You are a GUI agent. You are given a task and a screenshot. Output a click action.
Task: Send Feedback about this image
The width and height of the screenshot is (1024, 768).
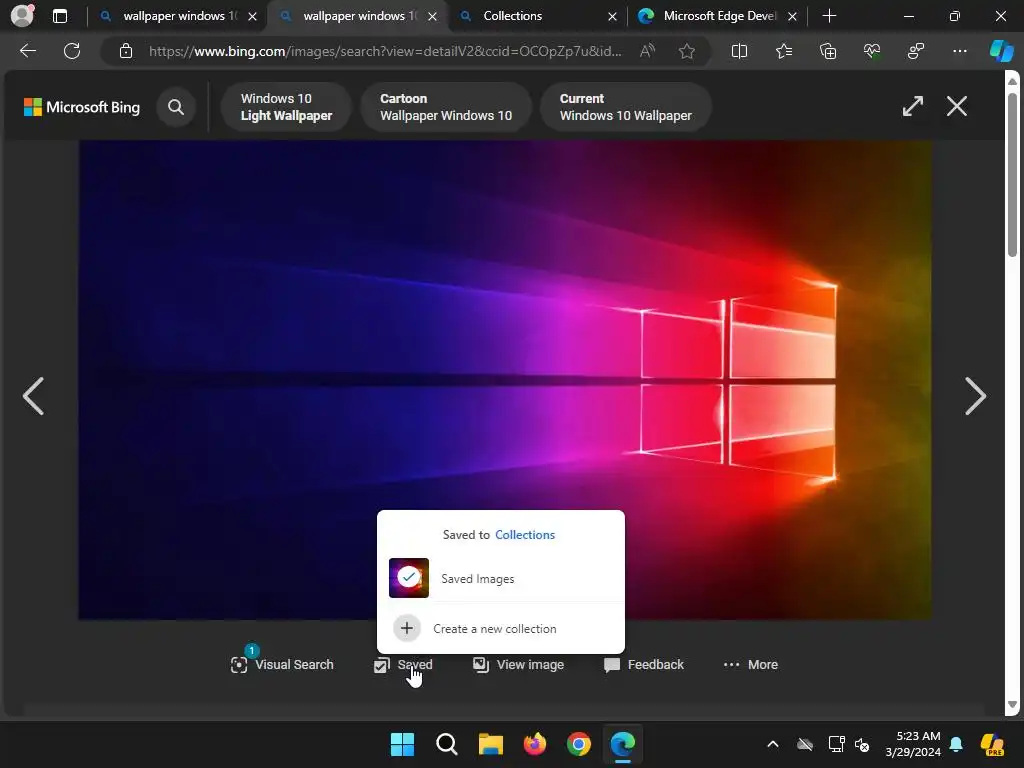644,664
